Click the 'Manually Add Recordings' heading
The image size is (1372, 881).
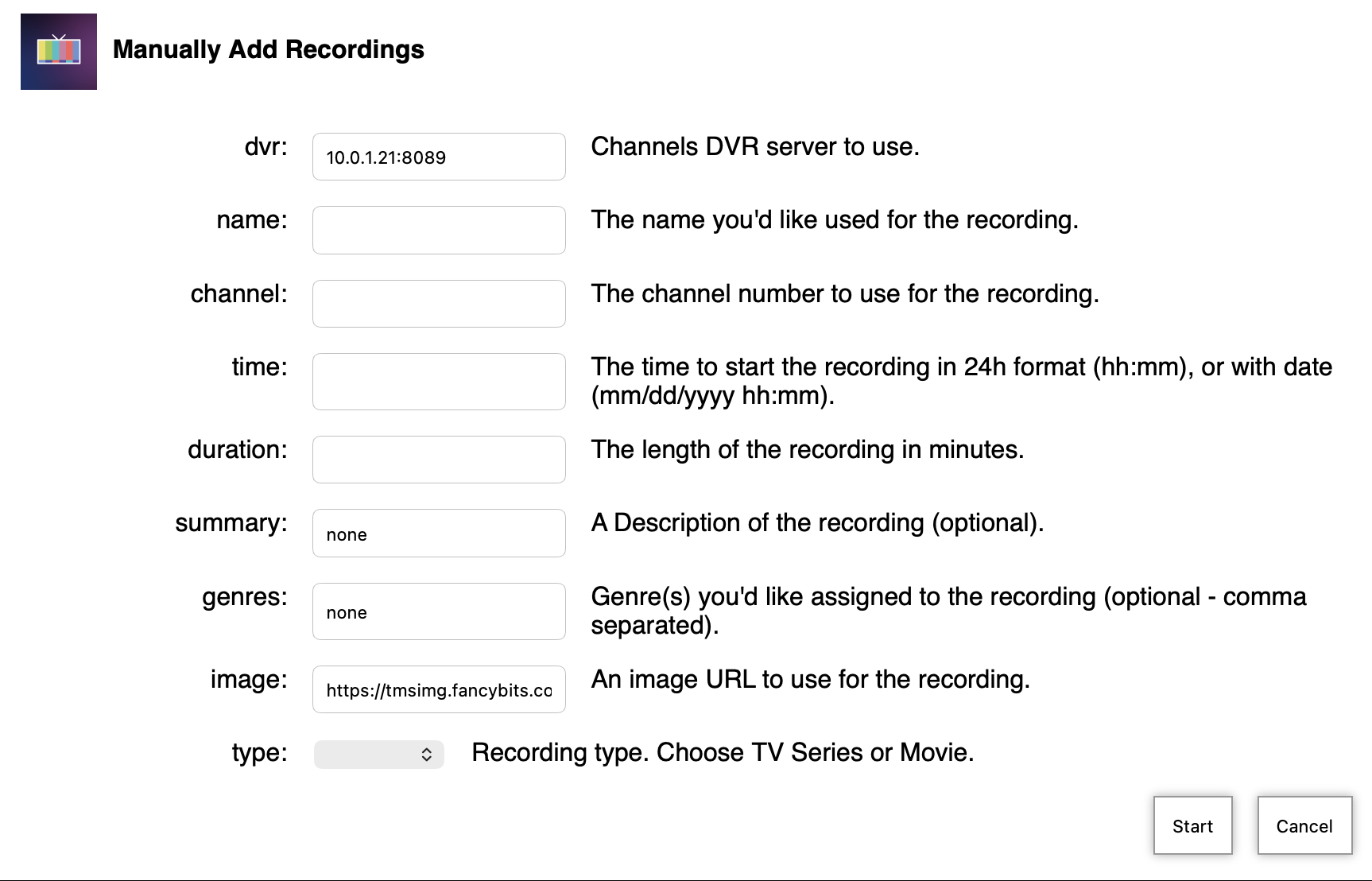click(x=269, y=49)
